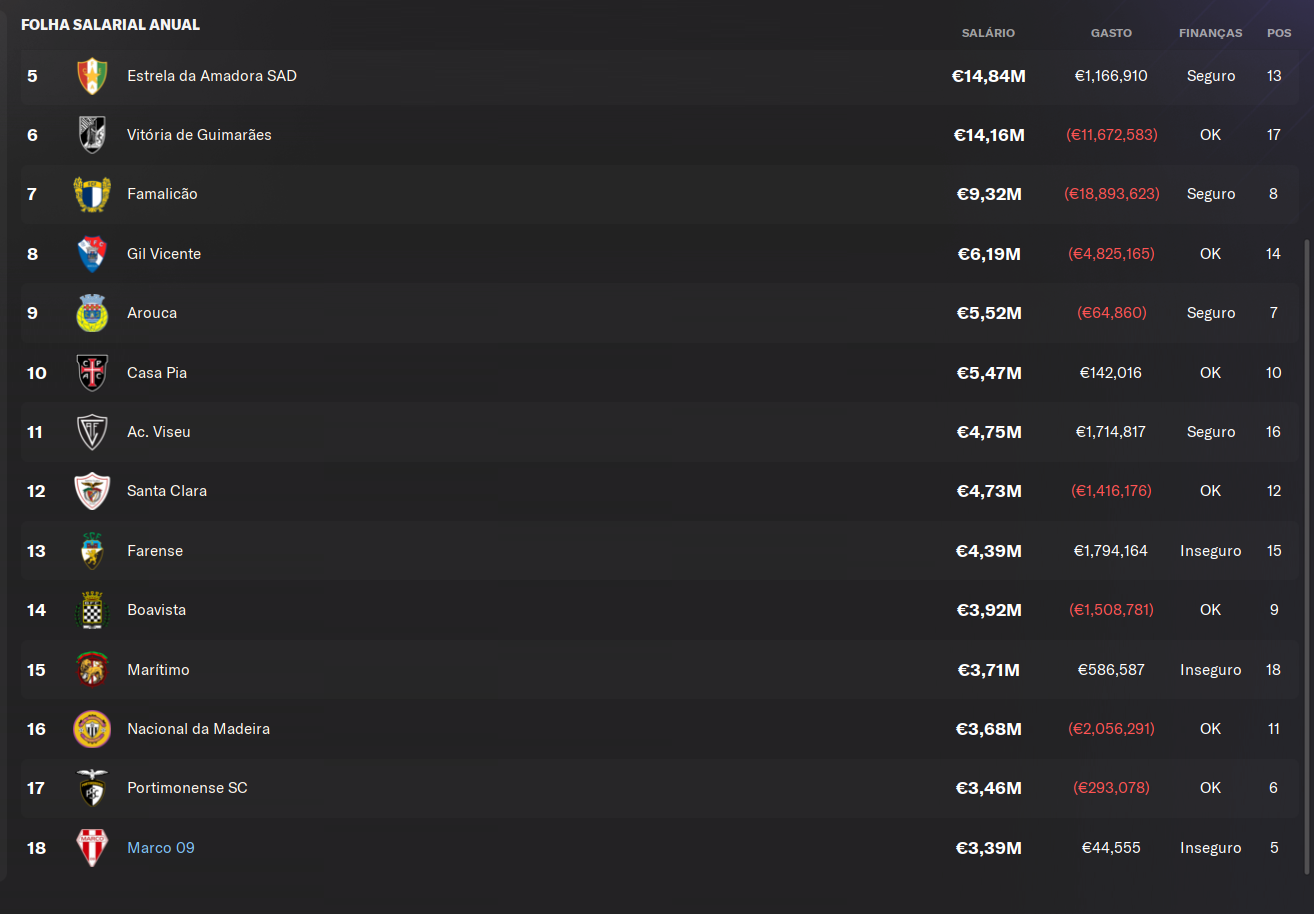Click the €3,71M salary value

pyautogui.click(x=989, y=670)
